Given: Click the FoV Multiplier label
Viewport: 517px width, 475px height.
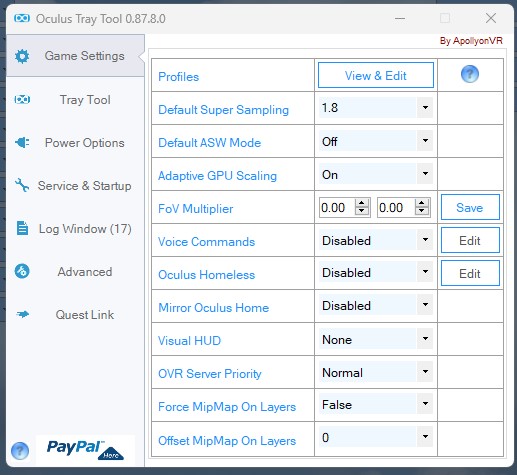Looking at the screenshot, I should [195, 209].
